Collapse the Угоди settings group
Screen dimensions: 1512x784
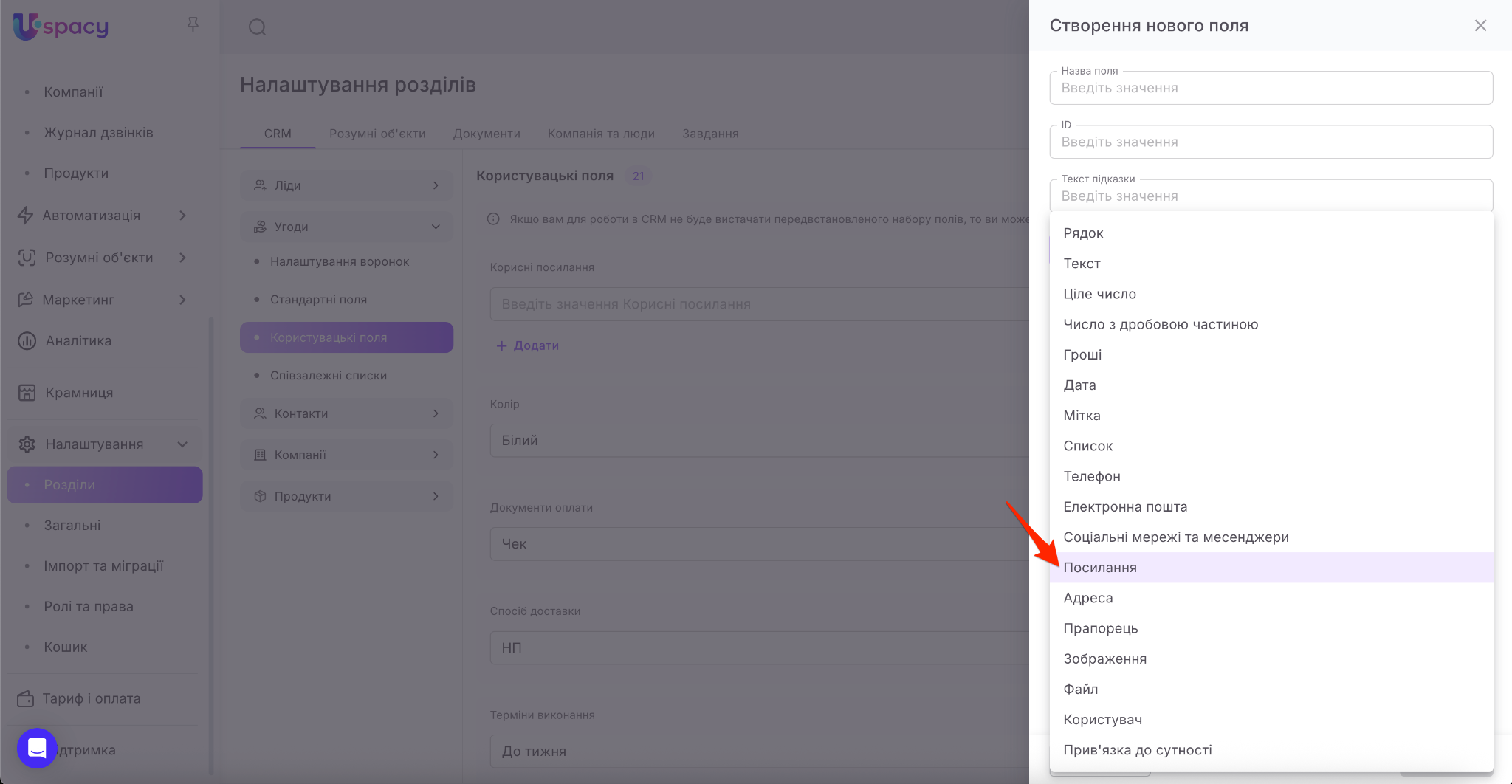coord(436,227)
